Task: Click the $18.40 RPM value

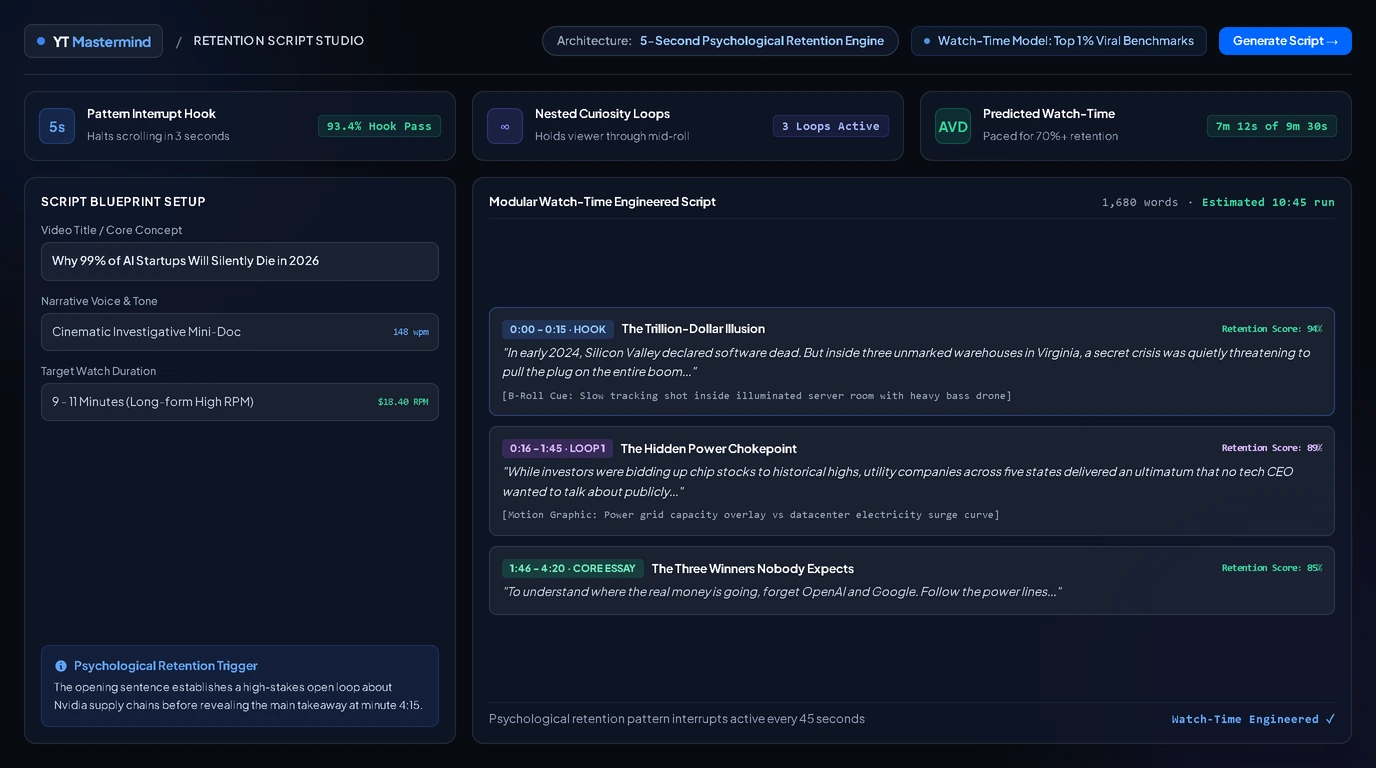Action: (x=403, y=402)
